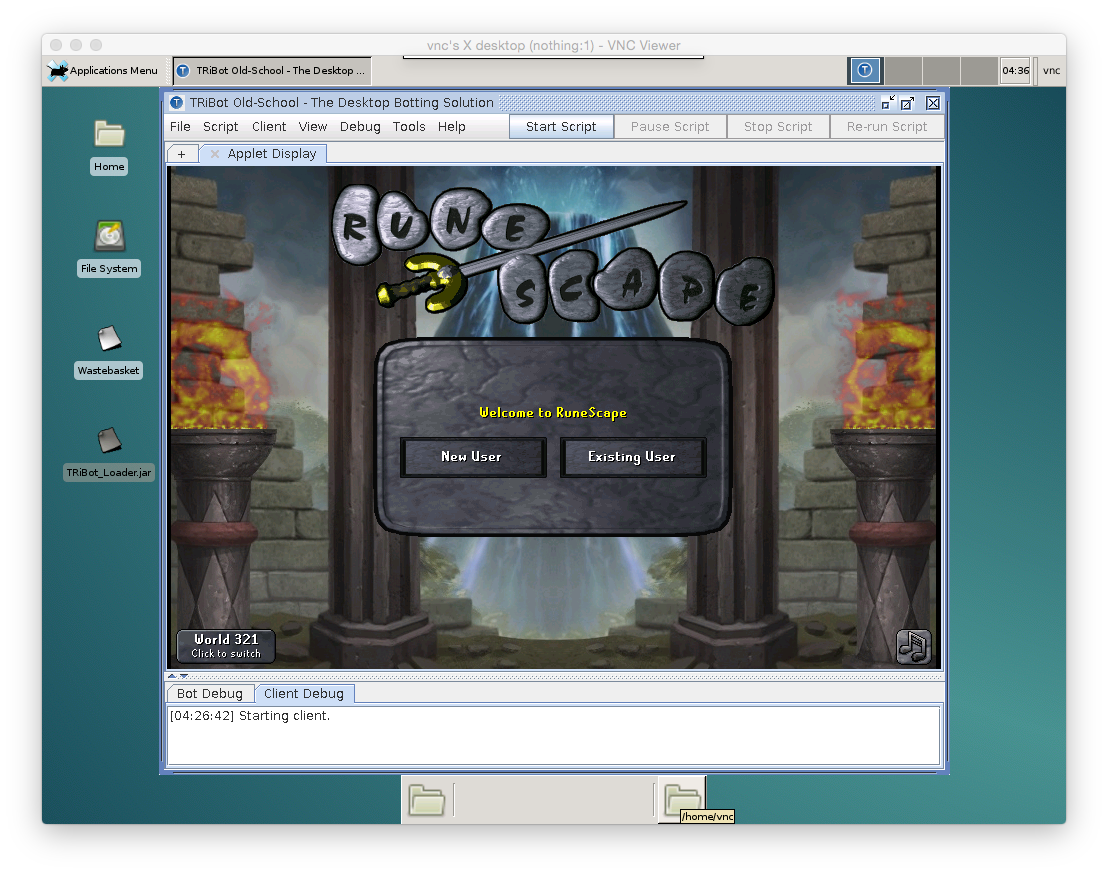The width and height of the screenshot is (1108, 874).
Task: Click the Start Script button
Action: [x=561, y=126]
